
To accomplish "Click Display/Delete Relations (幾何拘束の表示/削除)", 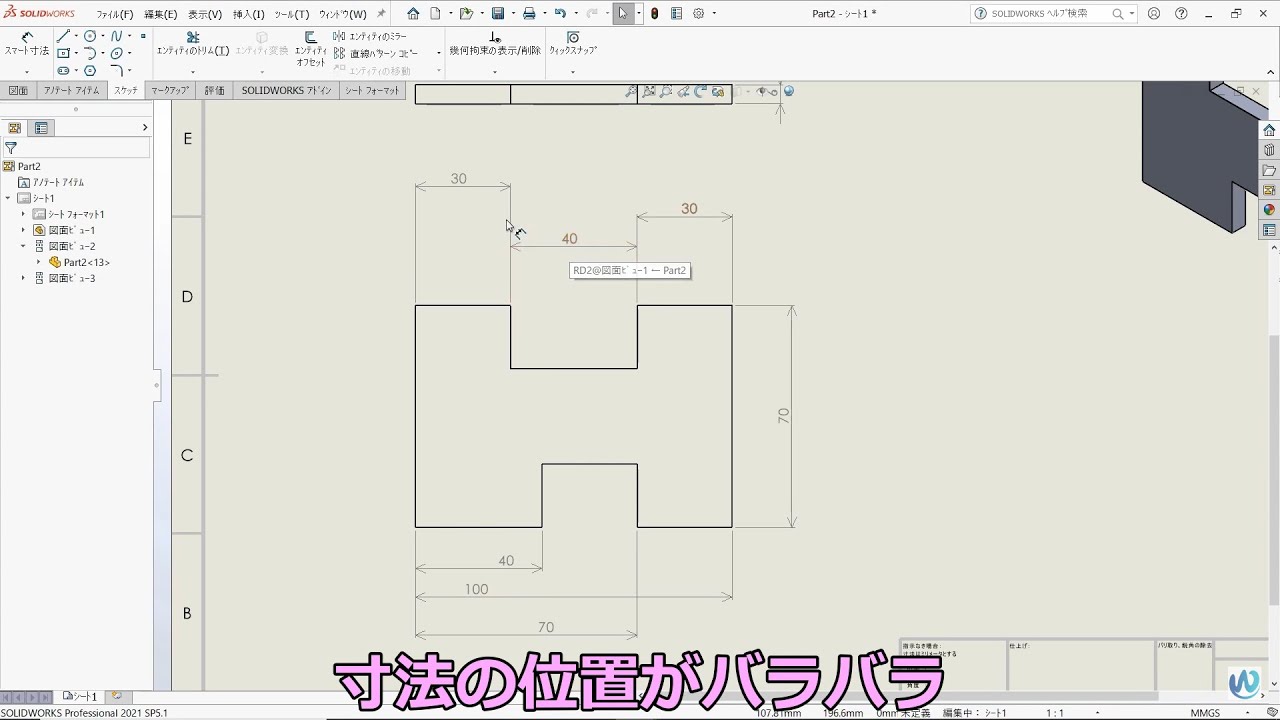I will point(495,44).
